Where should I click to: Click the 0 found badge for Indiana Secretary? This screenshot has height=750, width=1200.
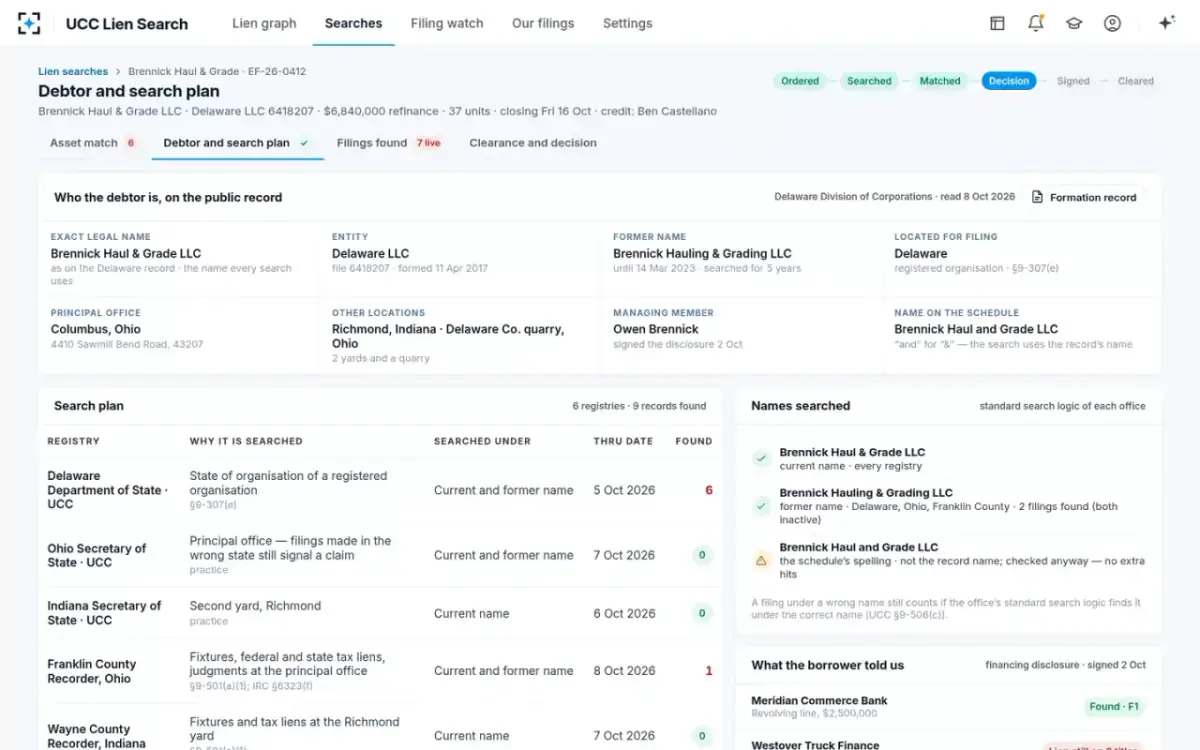[x=702, y=613]
